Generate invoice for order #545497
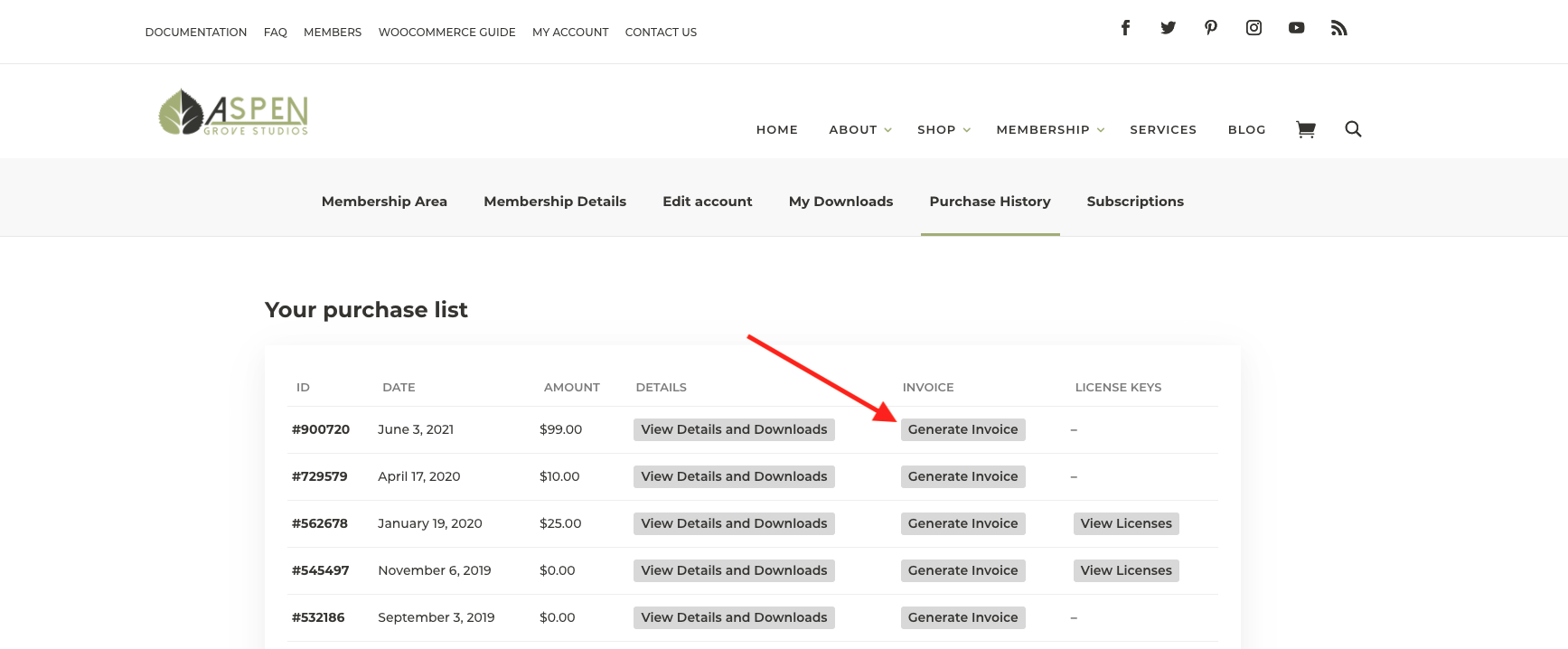The image size is (1568, 649). (x=963, y=570)
